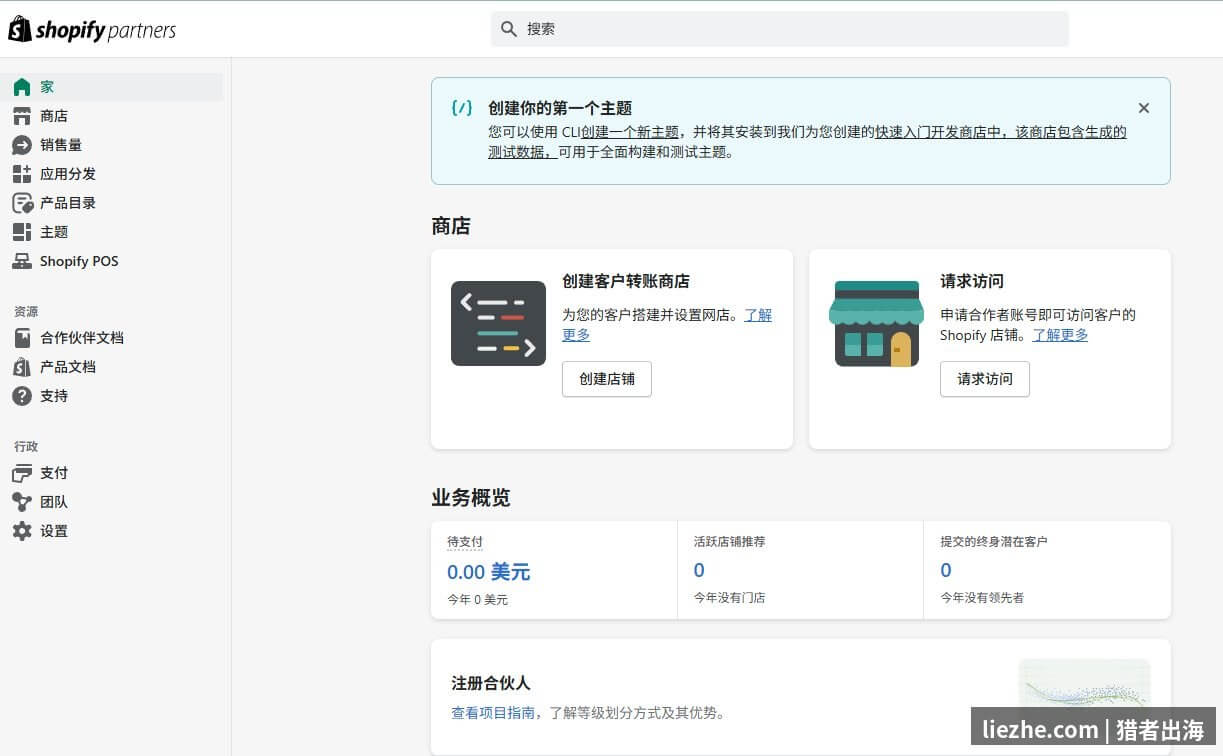Click the 今年没有门店 text
The height and width of the screenshot is (756, 1223).
click(x=730, y=598)
